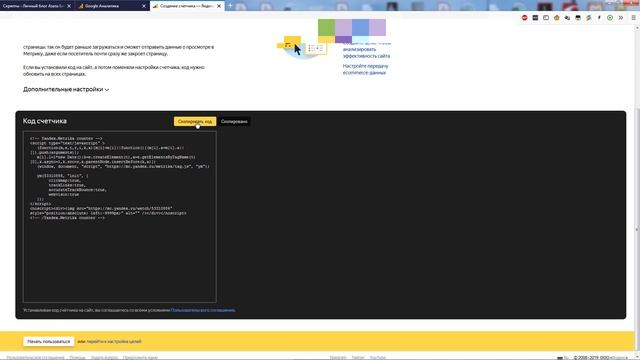Click the YouTube footer link
640x360 pixels.
(378, 358)
